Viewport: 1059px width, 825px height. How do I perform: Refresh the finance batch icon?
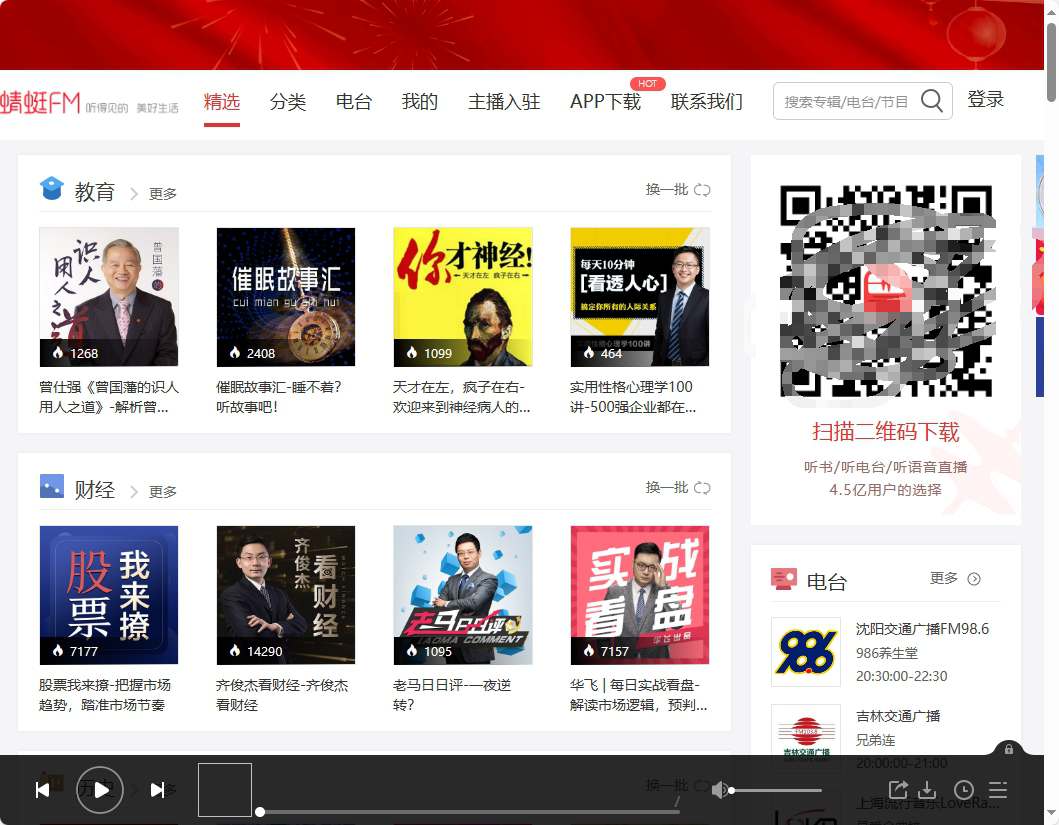coord(702,487)
